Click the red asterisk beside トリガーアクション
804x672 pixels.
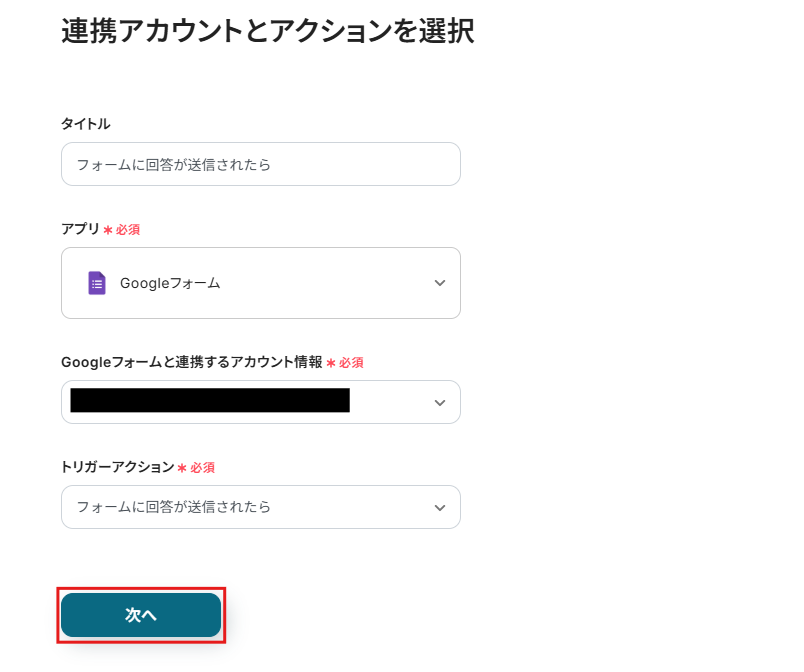182,468
